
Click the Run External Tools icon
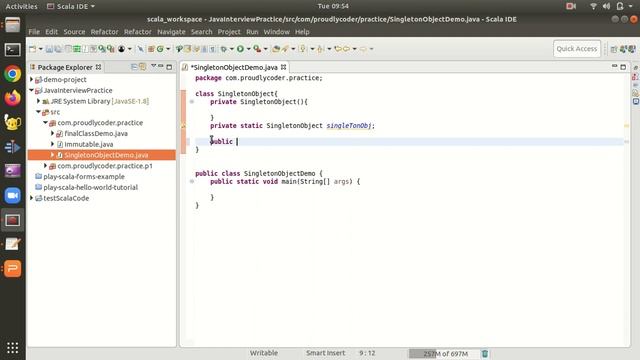coord(257,49)
